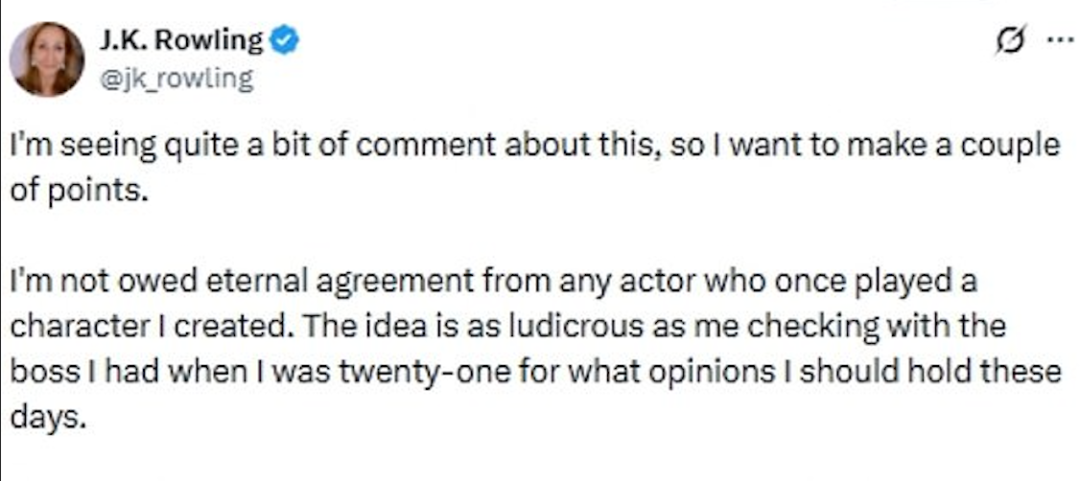Screen dimensions: 1080x481
Task: Click the J.K. Rowling display name
Action: coord(180,41)
